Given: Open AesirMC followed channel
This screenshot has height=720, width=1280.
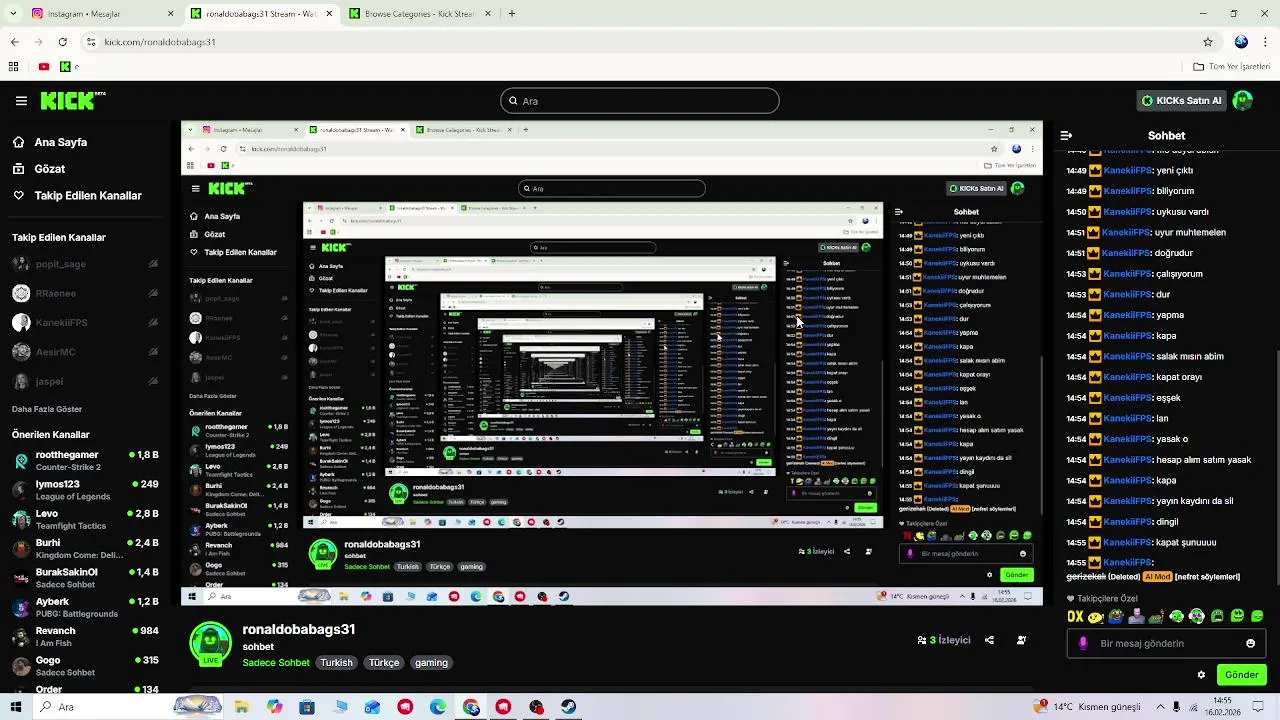Looking at the screenshot, I should click(x=85, y=352).
